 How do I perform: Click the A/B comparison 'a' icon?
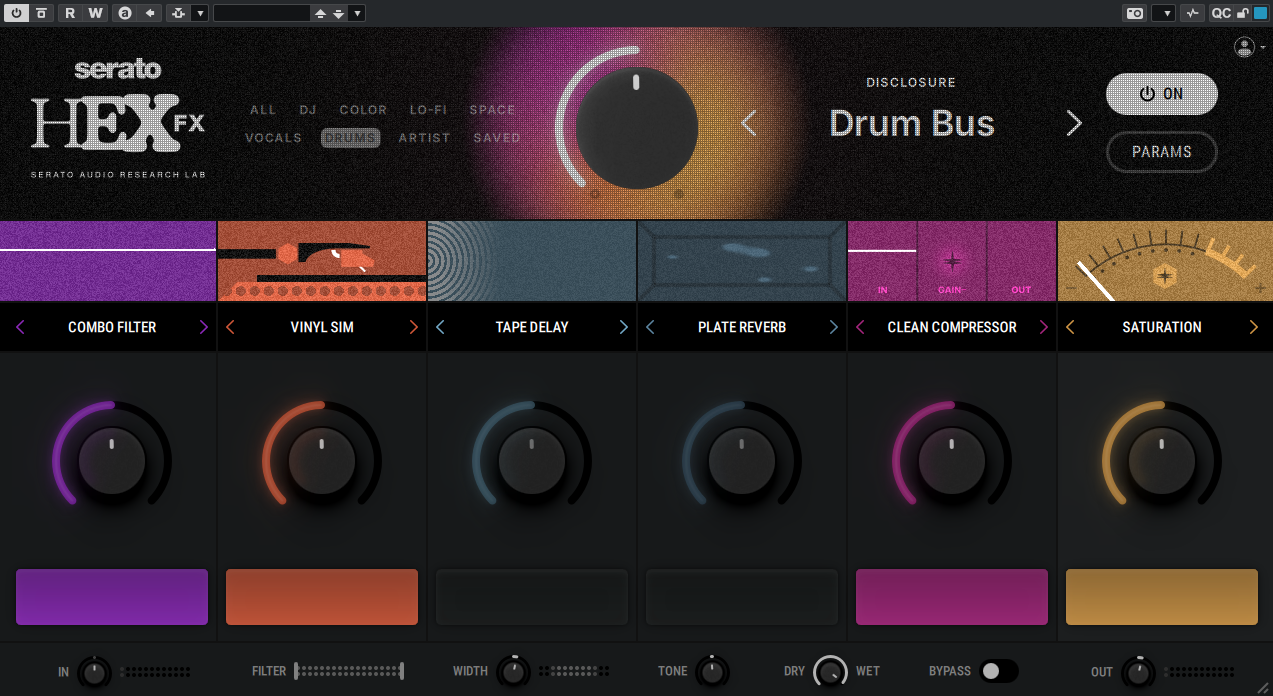pyautogui.click(x=124, y=13)
